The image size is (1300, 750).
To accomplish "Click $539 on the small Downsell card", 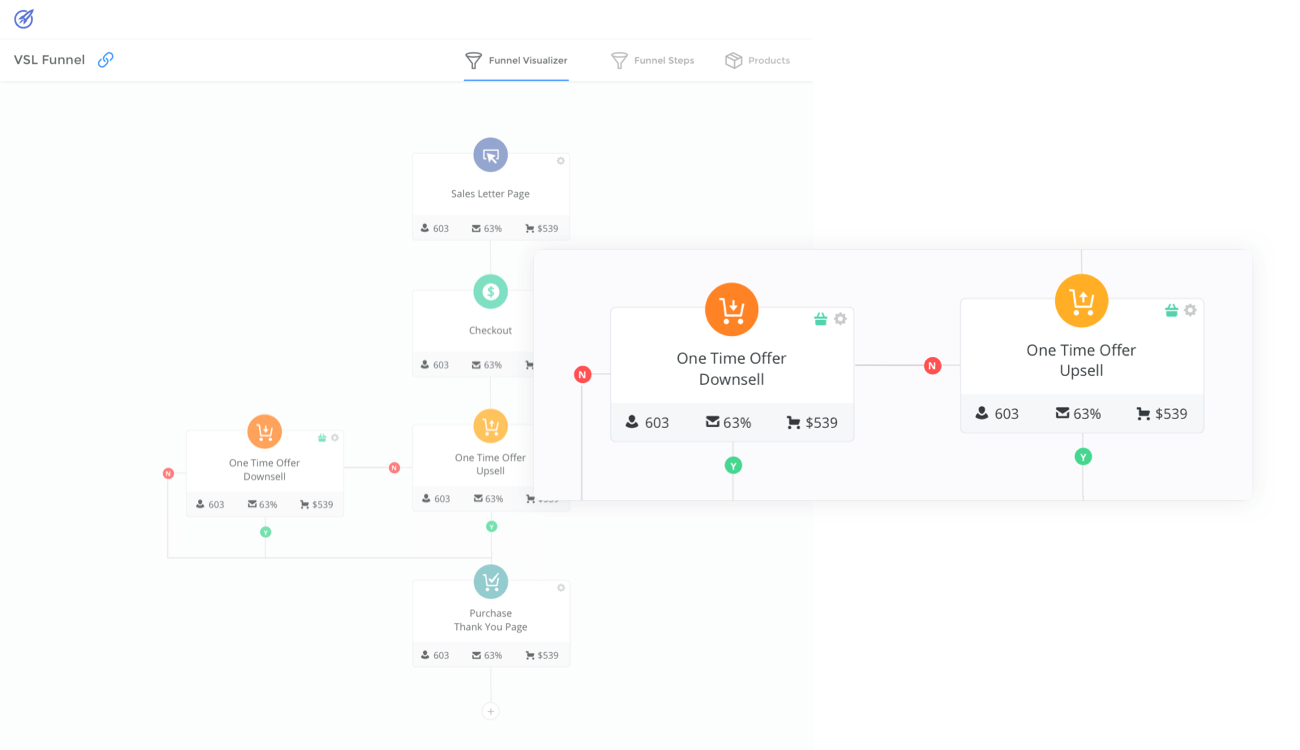I will [316, 505].
